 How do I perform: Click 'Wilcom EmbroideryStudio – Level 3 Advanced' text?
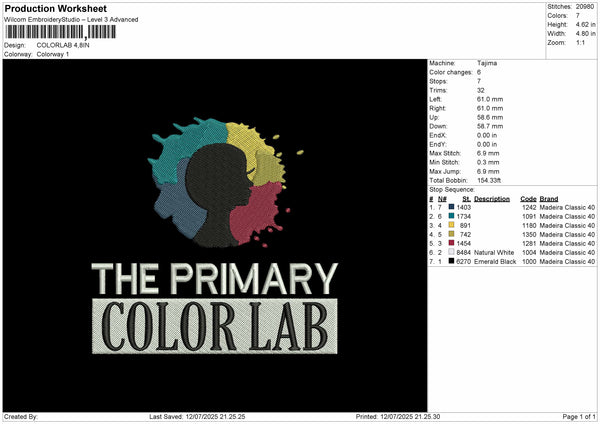[71, 20]
